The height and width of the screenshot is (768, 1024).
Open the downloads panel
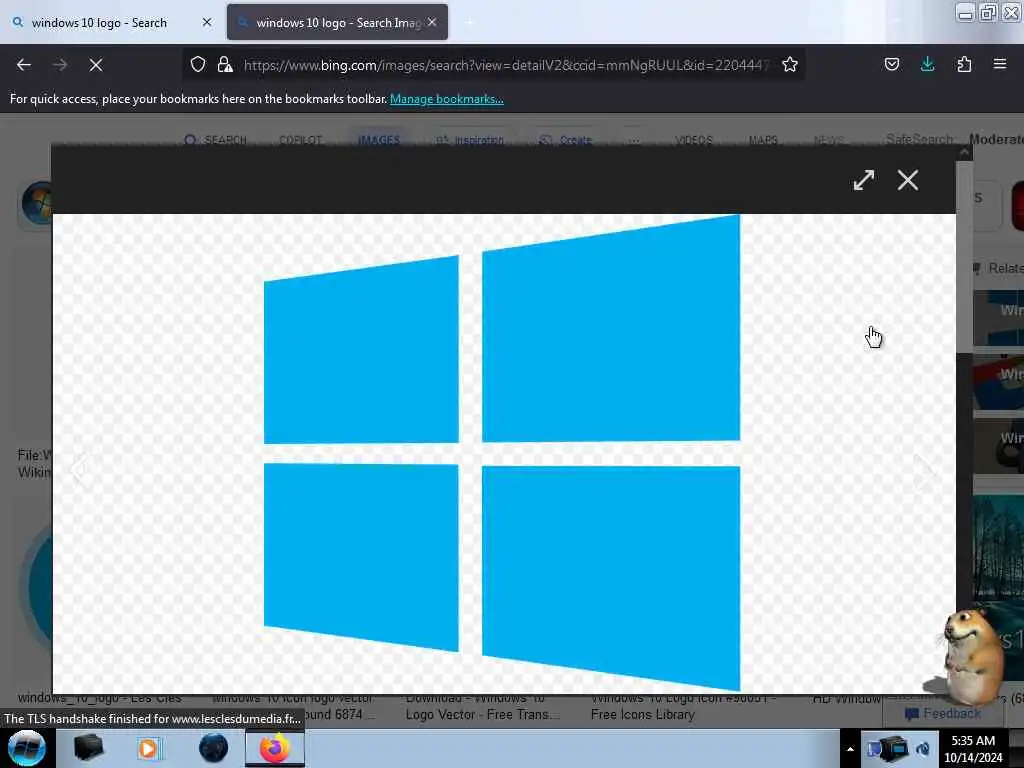click(927, 64)
